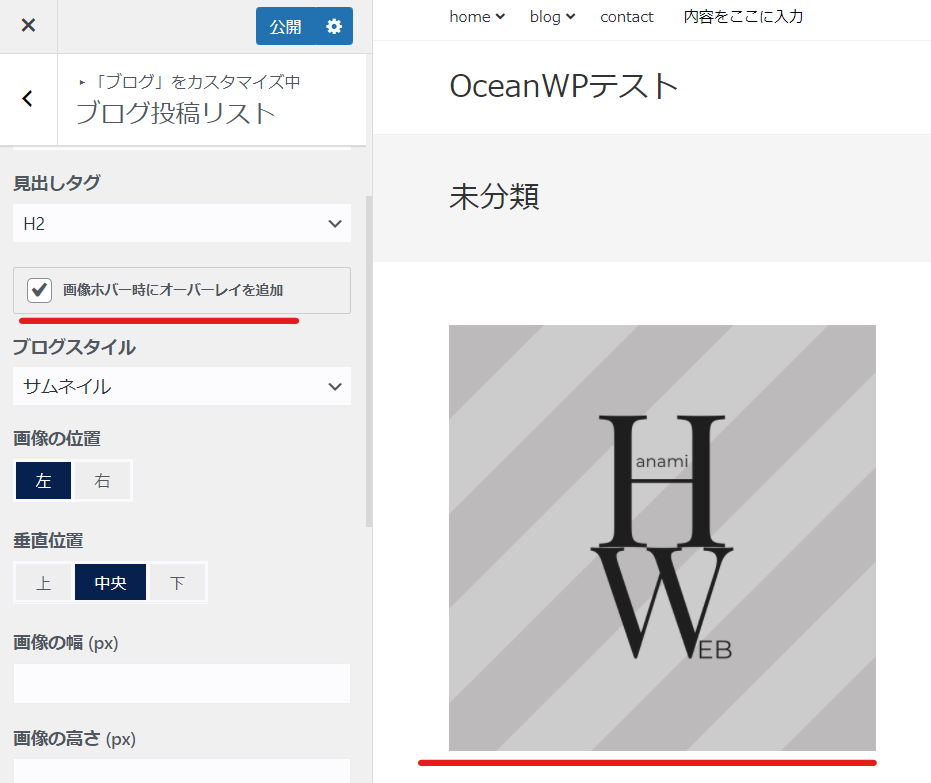Open the blog menu in preview
Viewport: 931px width, 783px height.
552,17
